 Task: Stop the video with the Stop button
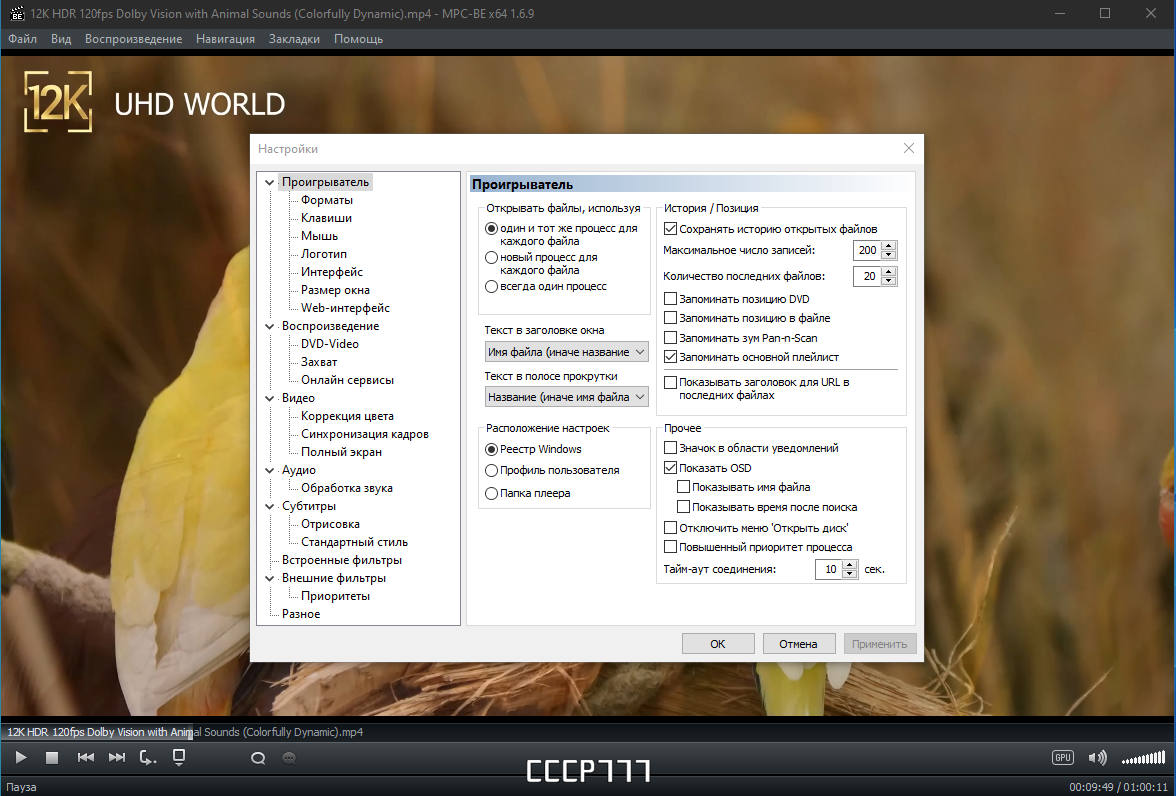(52, 758)
